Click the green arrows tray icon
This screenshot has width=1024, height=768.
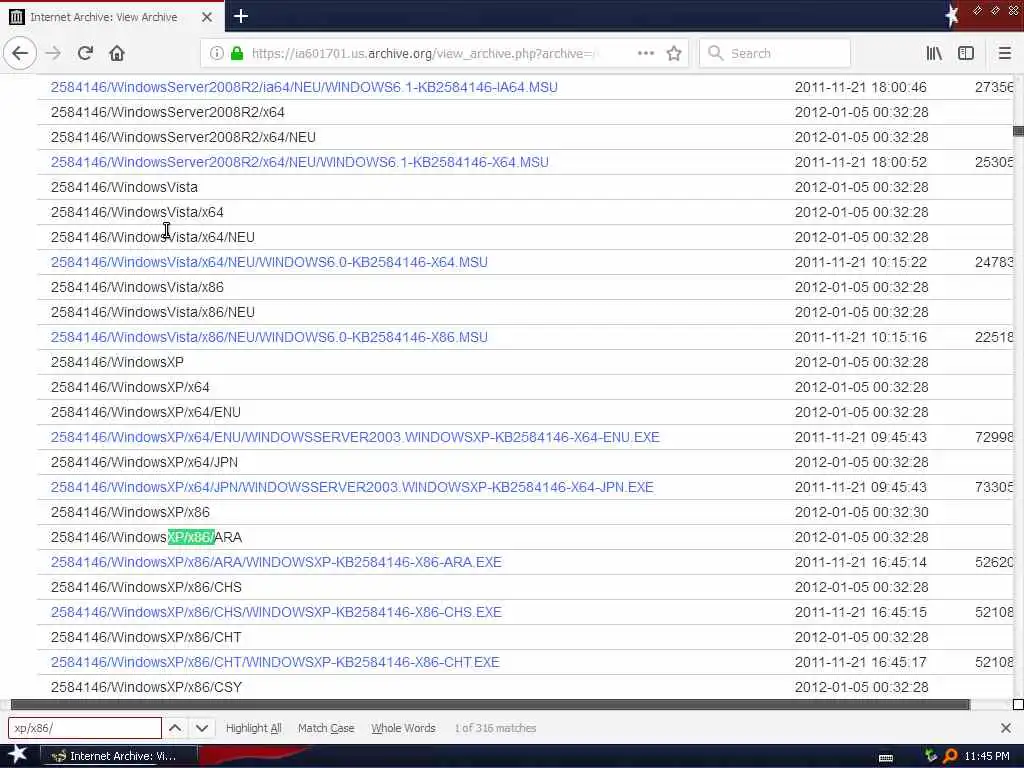931,756
